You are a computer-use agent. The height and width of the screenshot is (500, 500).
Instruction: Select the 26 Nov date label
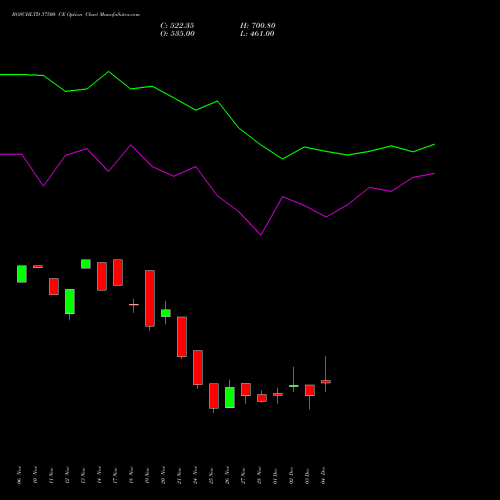click(x=227, y=475)
